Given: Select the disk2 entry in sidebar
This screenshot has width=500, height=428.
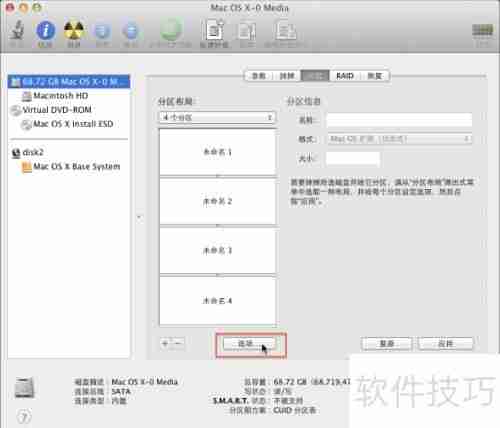Looking at the screenshot, I should tap(33, 153).
